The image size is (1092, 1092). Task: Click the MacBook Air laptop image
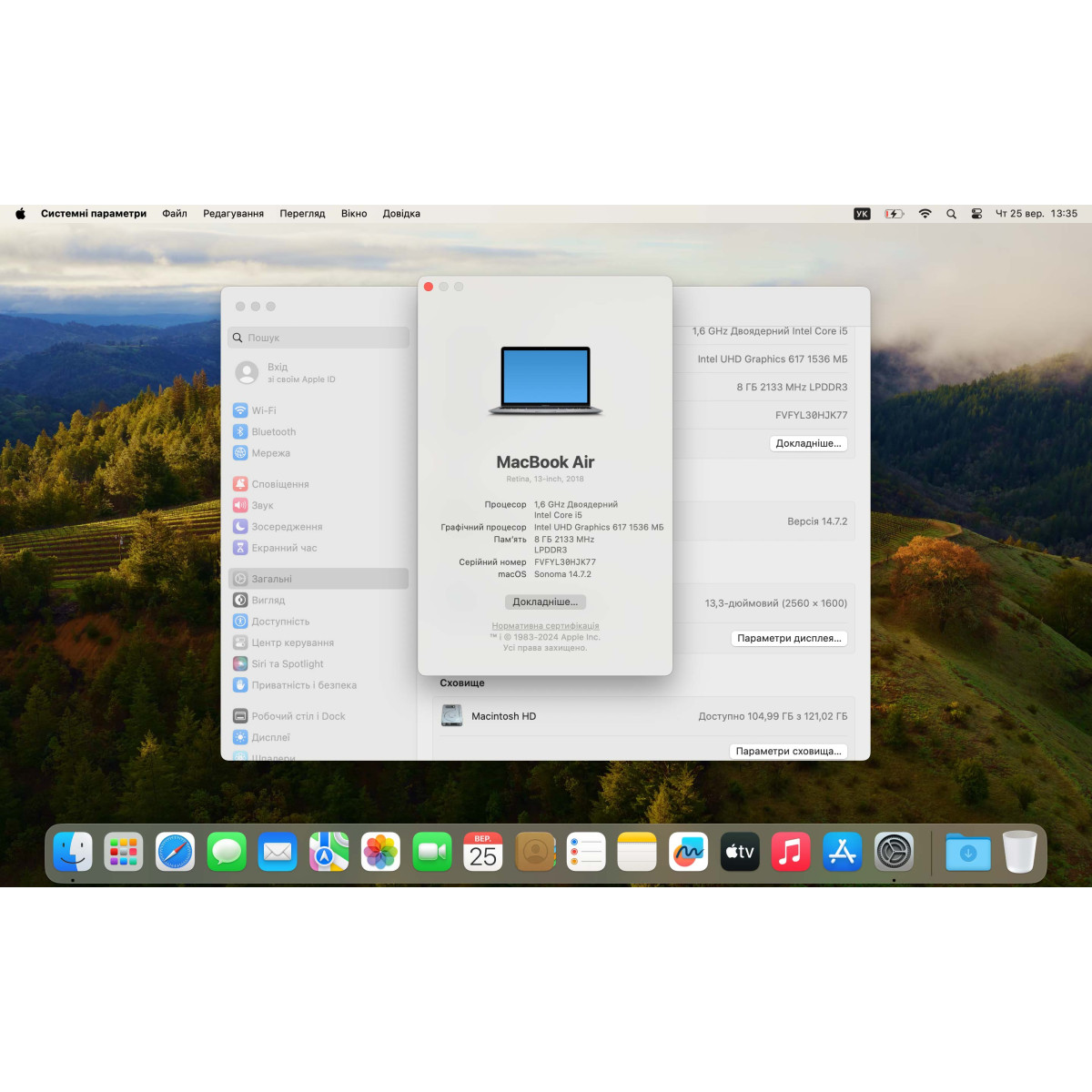[545, 381]
